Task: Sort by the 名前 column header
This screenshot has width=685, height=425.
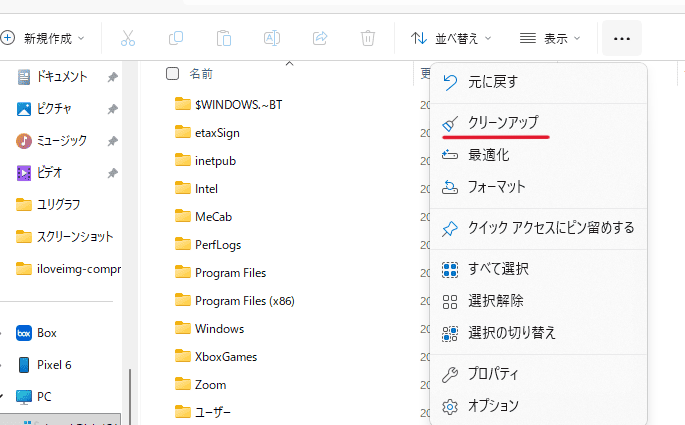Action: tap(201, 74)
